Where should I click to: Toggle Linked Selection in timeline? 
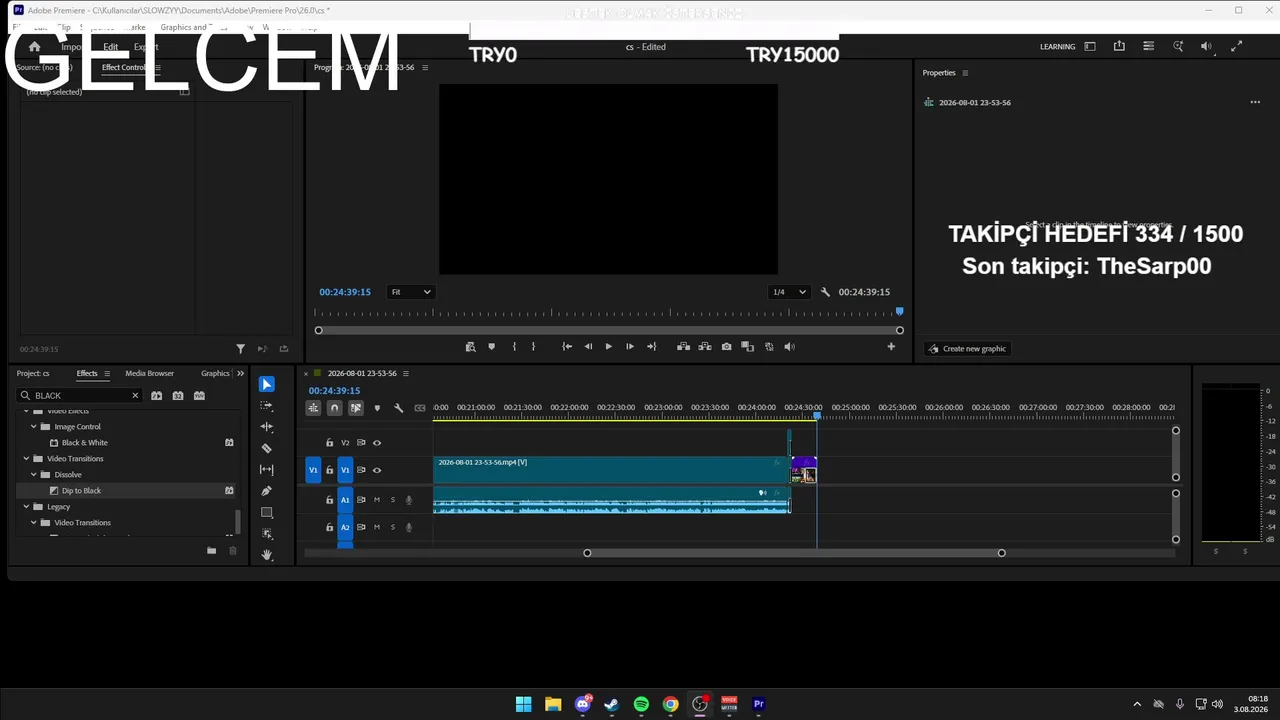(356, 408)
